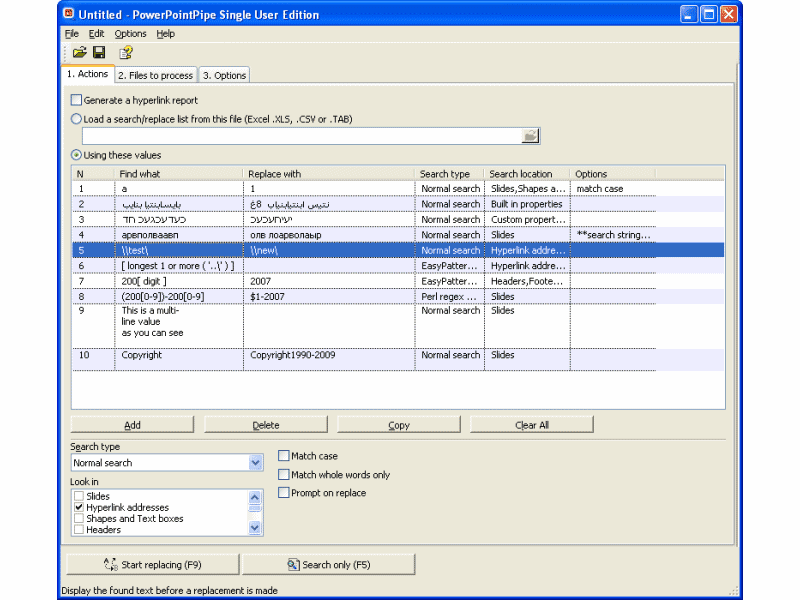The width and height of the screenshot is (800, 600).
Task: Switch to the 1. Actions tab
Action: (x=87, y=74)
